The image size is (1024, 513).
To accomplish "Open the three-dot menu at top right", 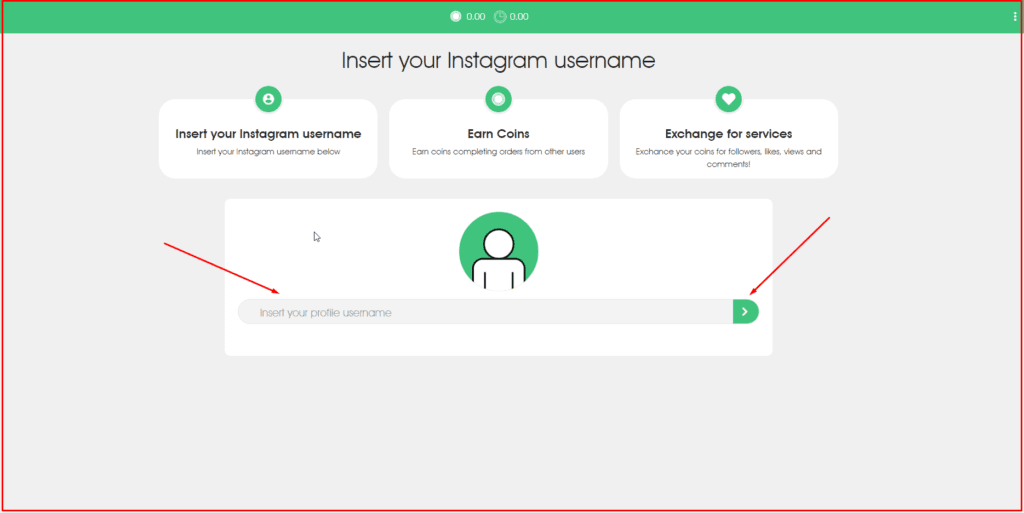I will 1015,16.
